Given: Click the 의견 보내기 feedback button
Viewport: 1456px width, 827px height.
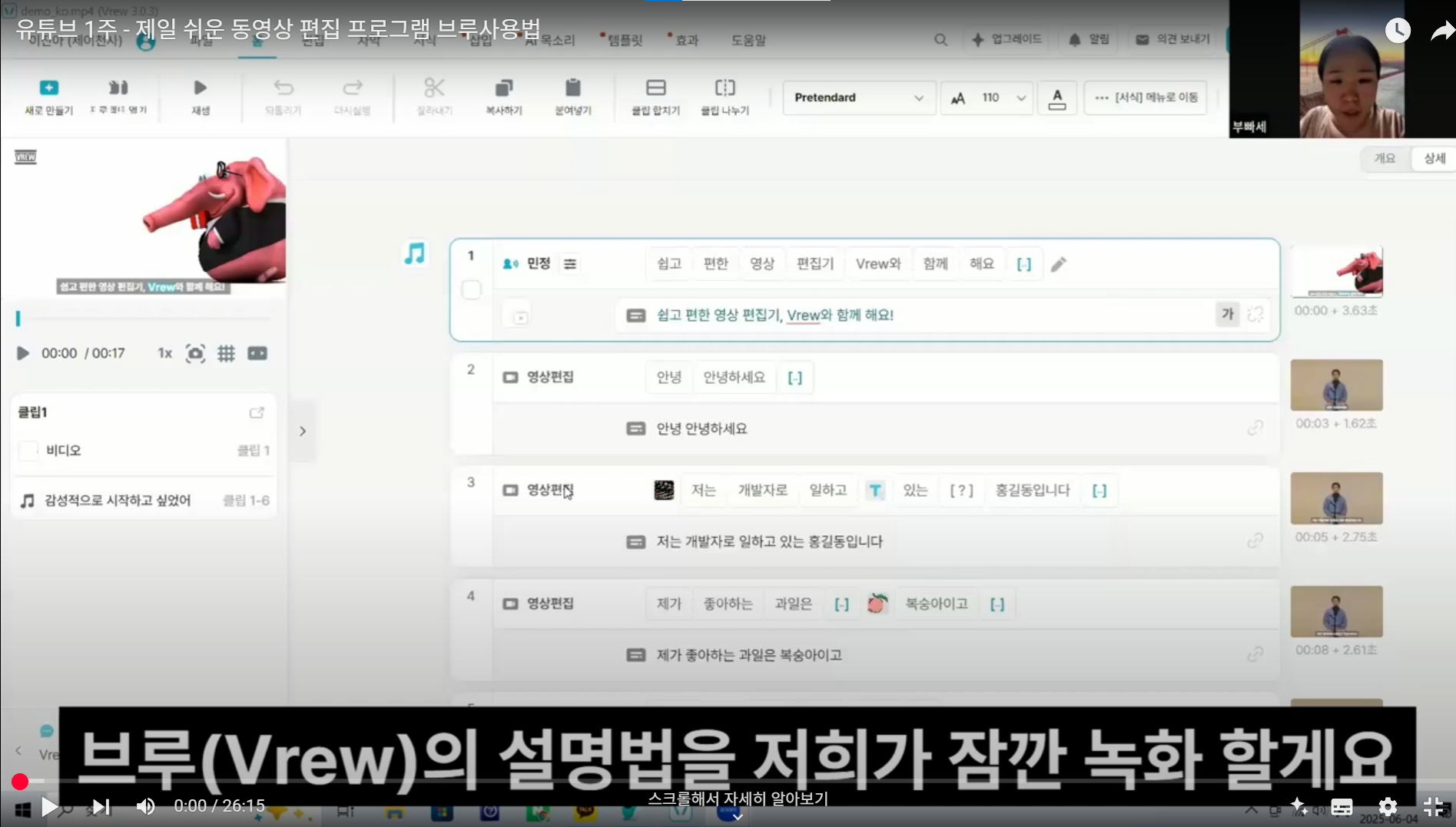Looking at the screenshot, I should pos(1173,39).
